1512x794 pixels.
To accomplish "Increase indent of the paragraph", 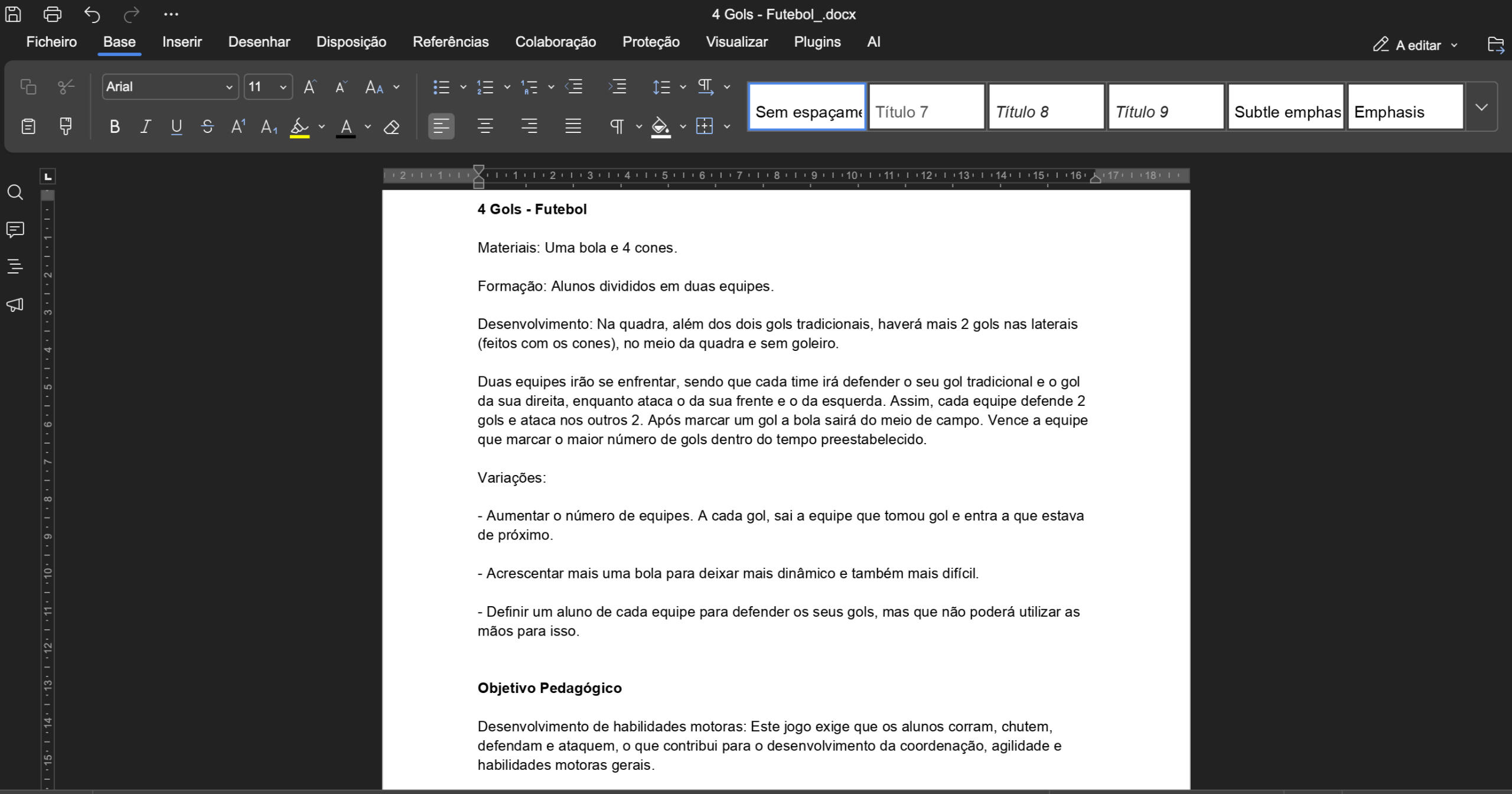I will coord(617,87).
